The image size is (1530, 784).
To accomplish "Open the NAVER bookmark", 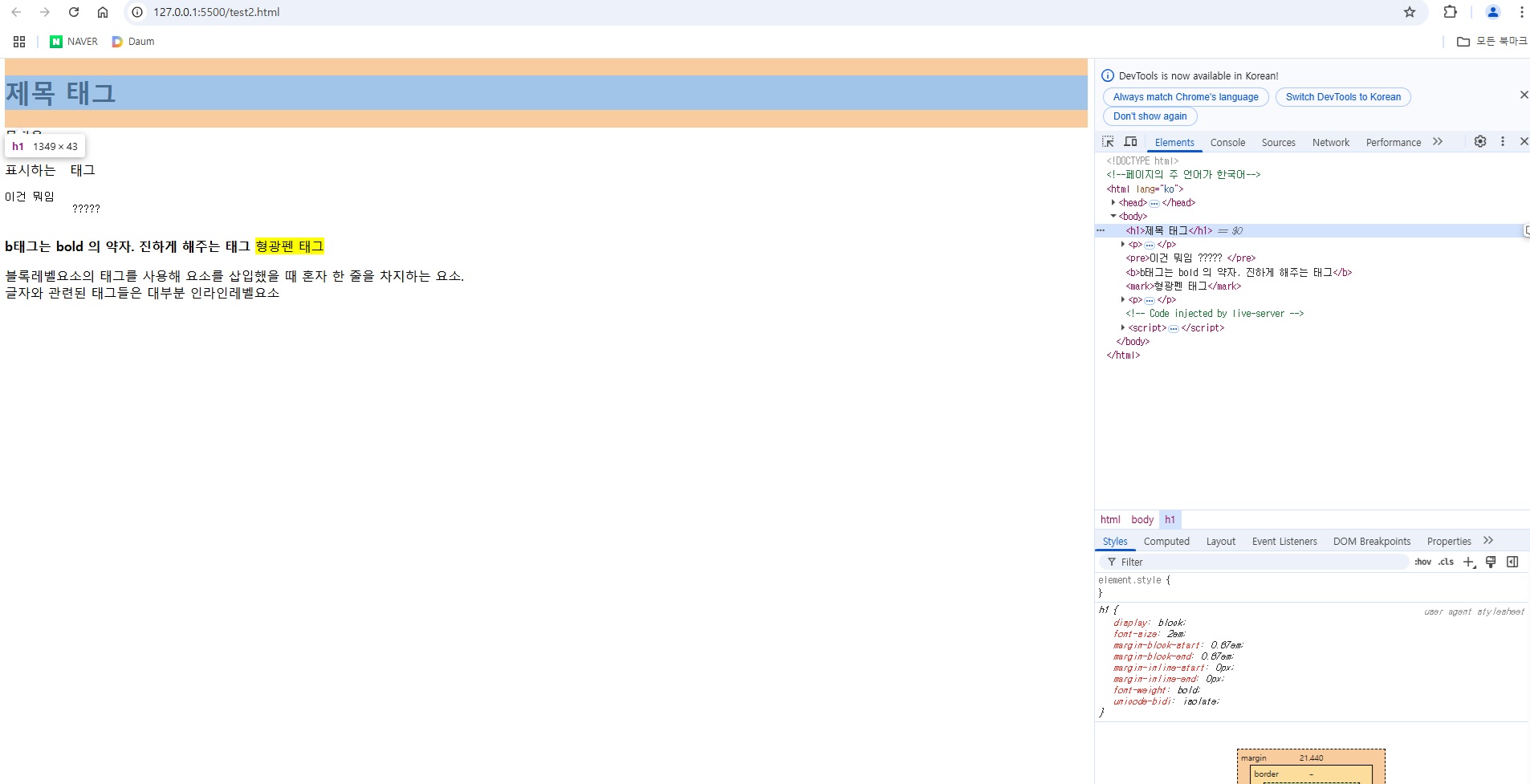I will click(x=74, y=42).
